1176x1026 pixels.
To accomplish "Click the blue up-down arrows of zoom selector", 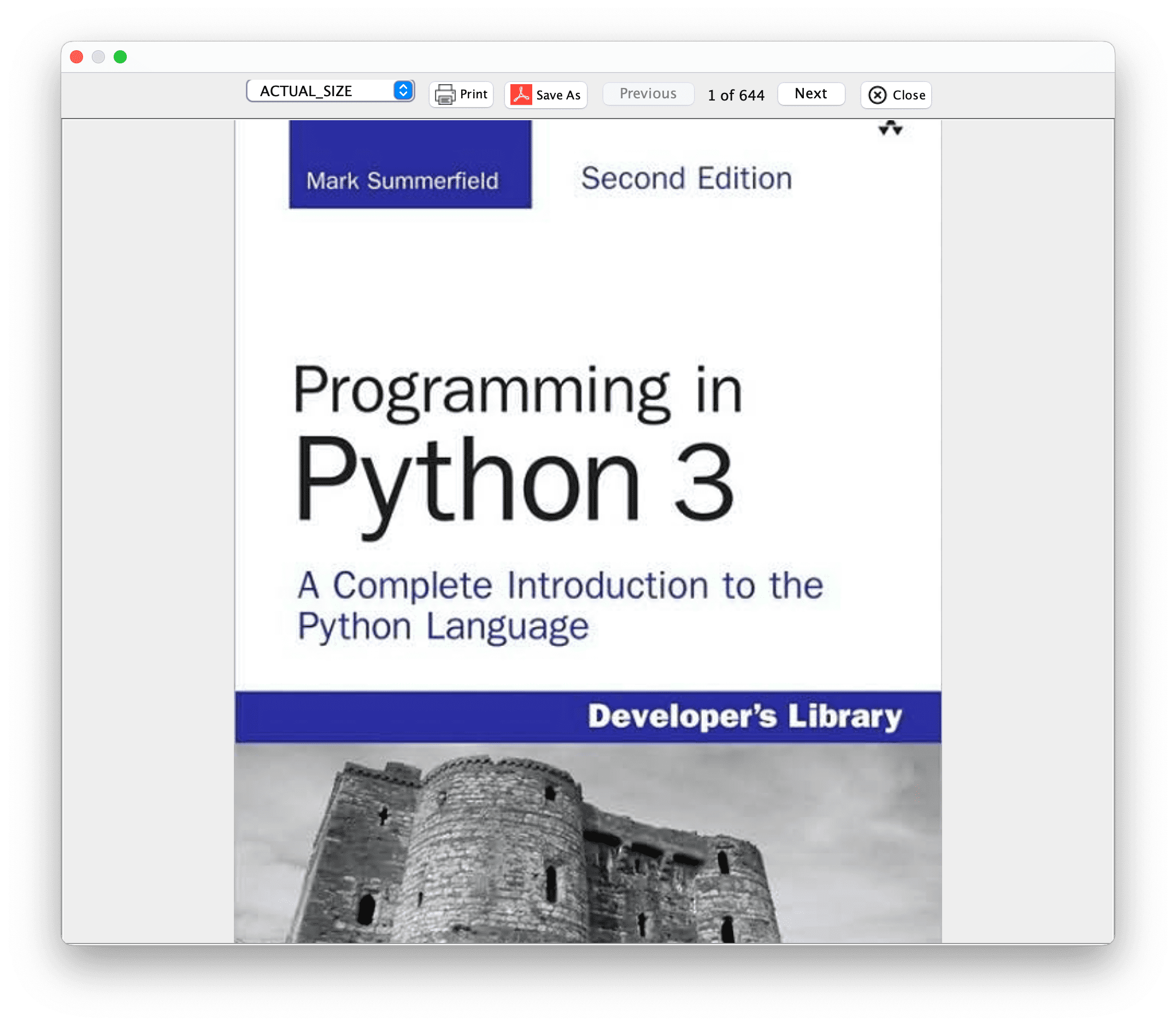I will click(403, 91).
